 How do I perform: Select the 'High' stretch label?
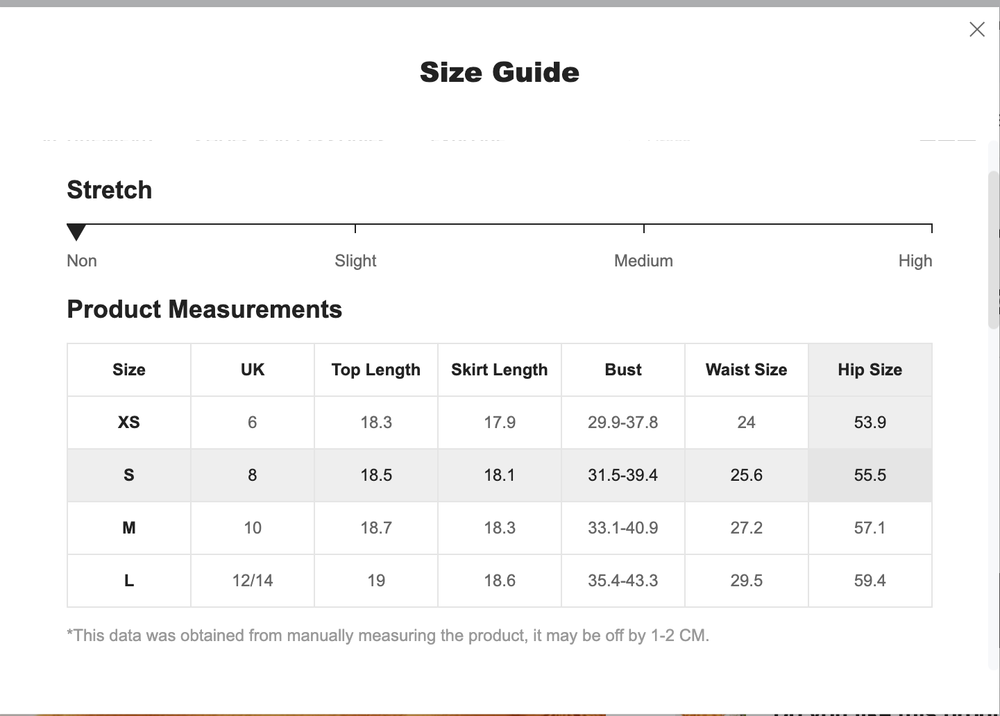click(915, 261)
